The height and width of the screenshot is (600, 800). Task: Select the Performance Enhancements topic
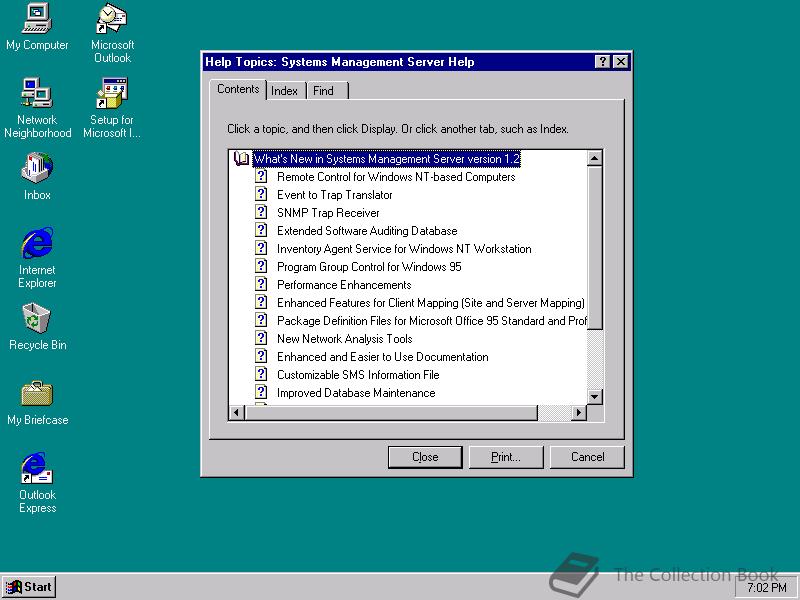(x=344, y=285)
